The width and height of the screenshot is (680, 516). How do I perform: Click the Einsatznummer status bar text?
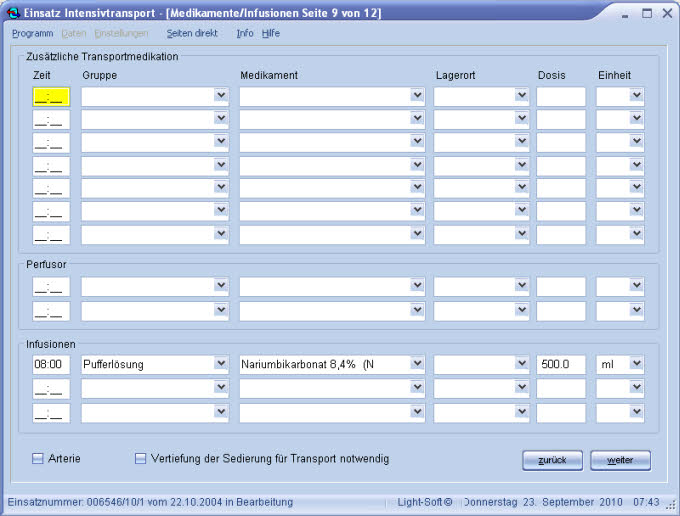tap(150, 502)
